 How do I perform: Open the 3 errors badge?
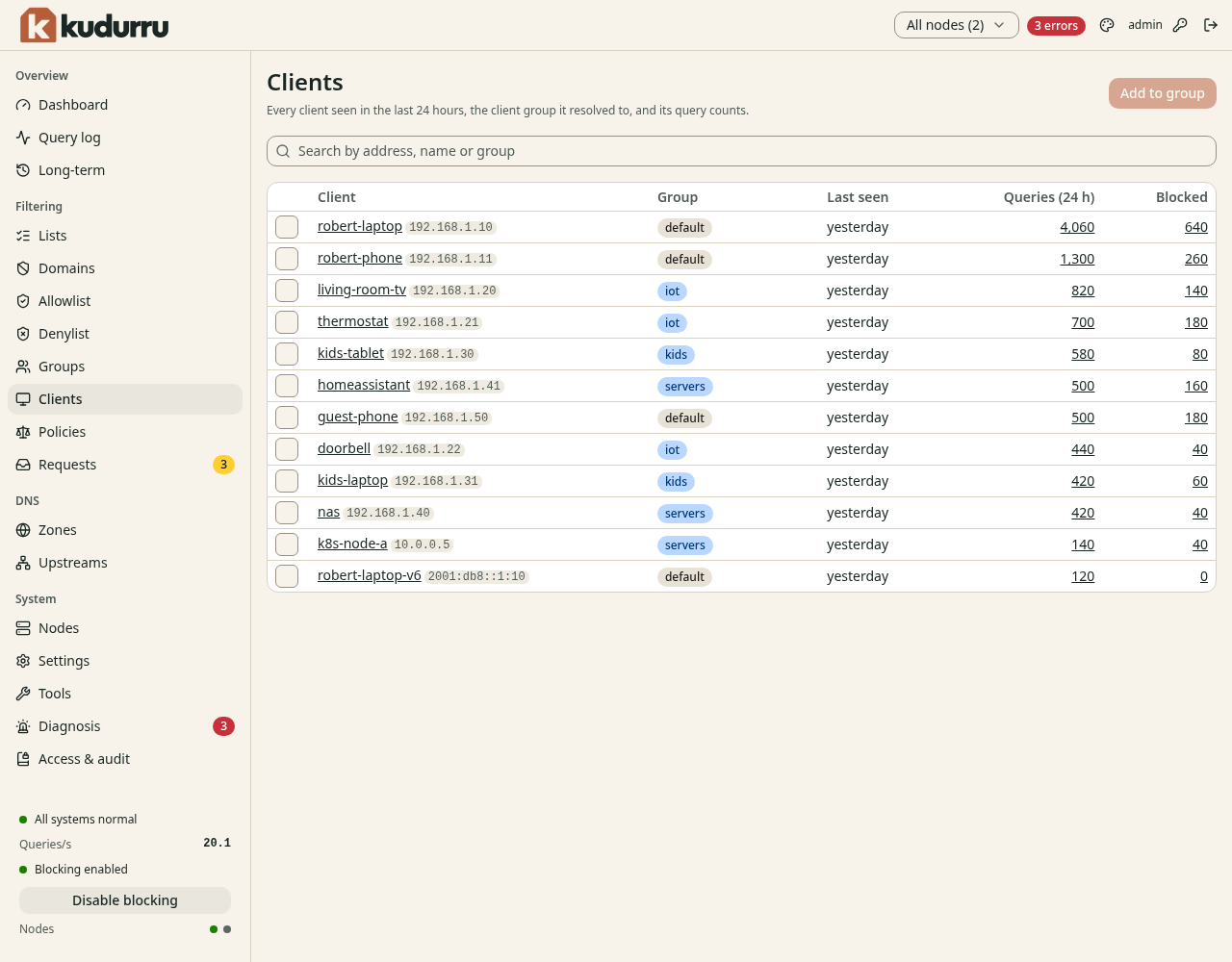pyautogui.click(x=1056, y=26)
